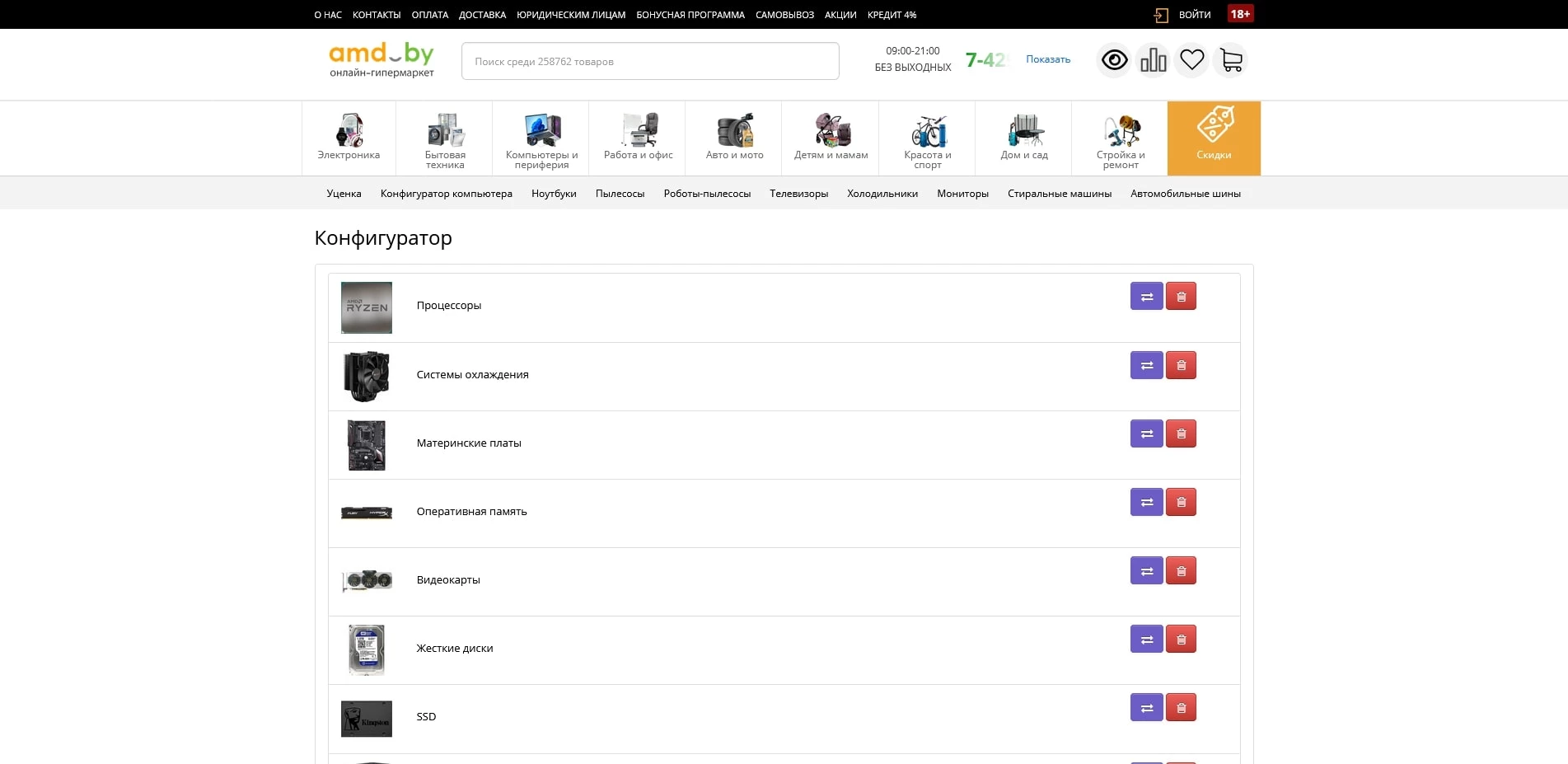This screenshot has height=764, width=1568.
Task: Delete the Оперативная память component
Action: [1181, 503]
